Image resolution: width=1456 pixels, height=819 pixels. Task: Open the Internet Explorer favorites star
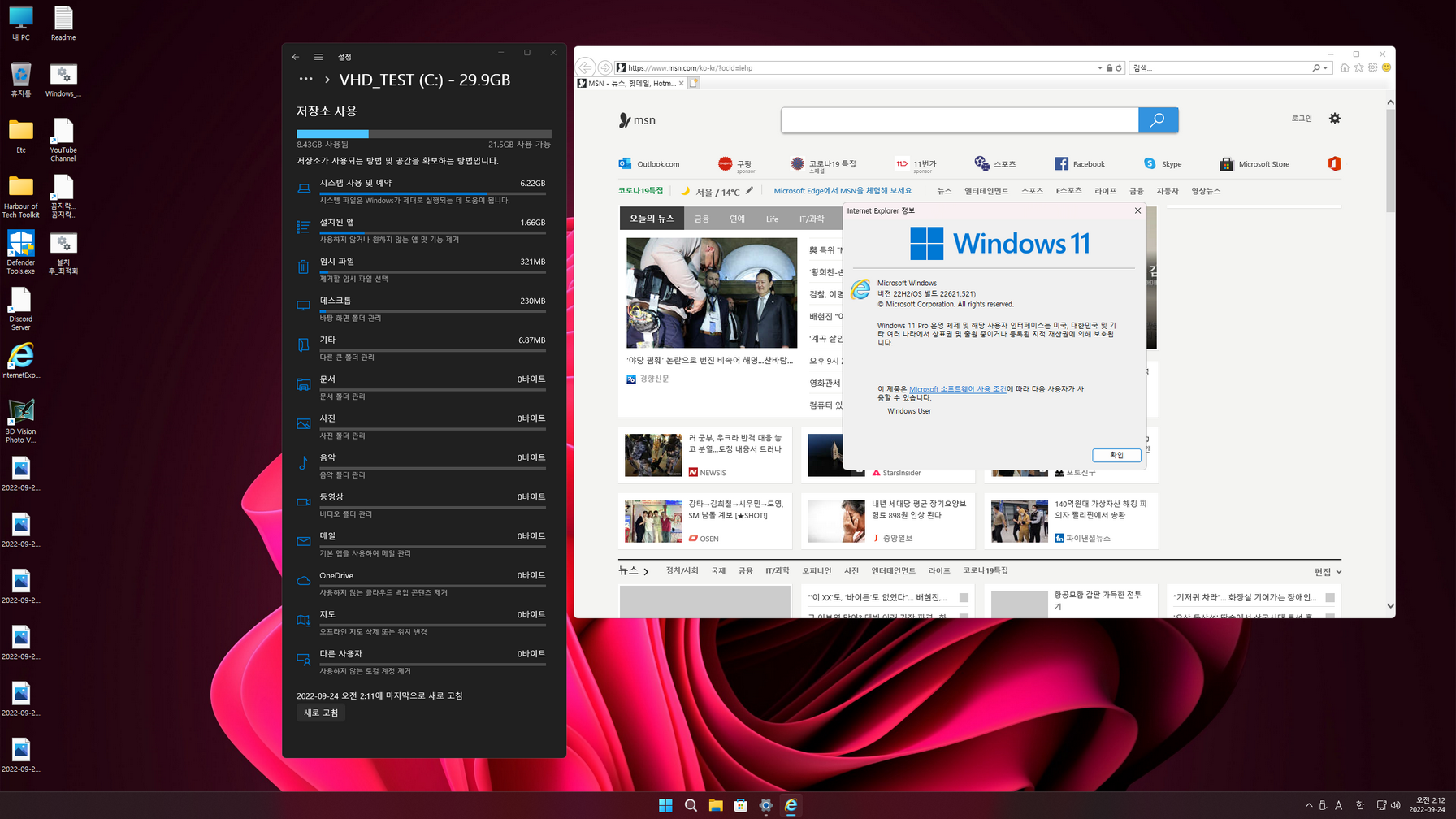point(1358,68)
